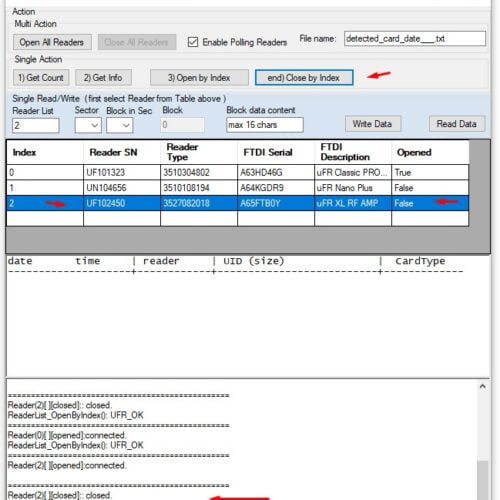This screenshot has width=500, height=500.
Task: Select the index 0 cell
Action: coord(45,172)
